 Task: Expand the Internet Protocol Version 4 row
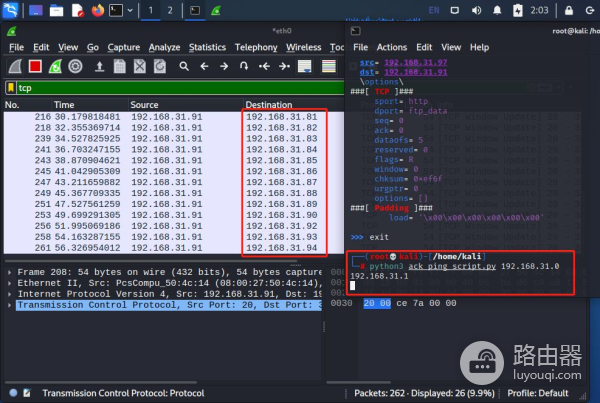tap(10, 295)
